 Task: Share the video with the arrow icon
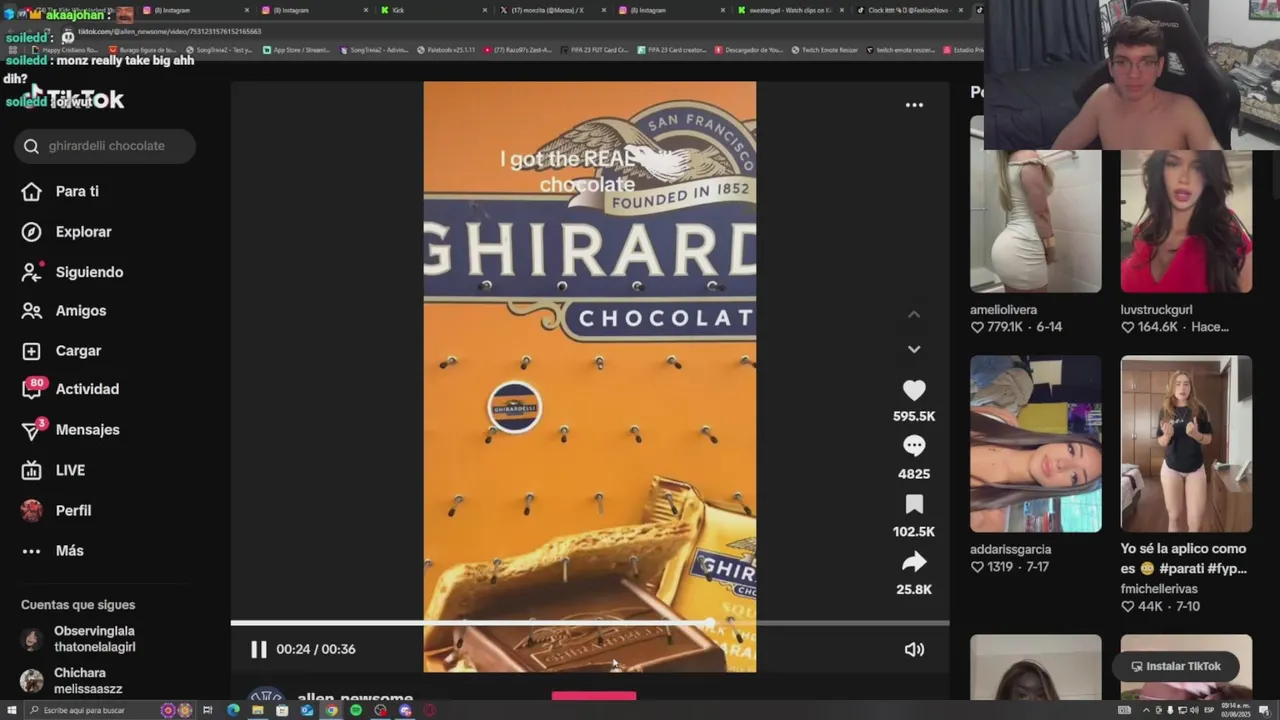coord(914,562)
